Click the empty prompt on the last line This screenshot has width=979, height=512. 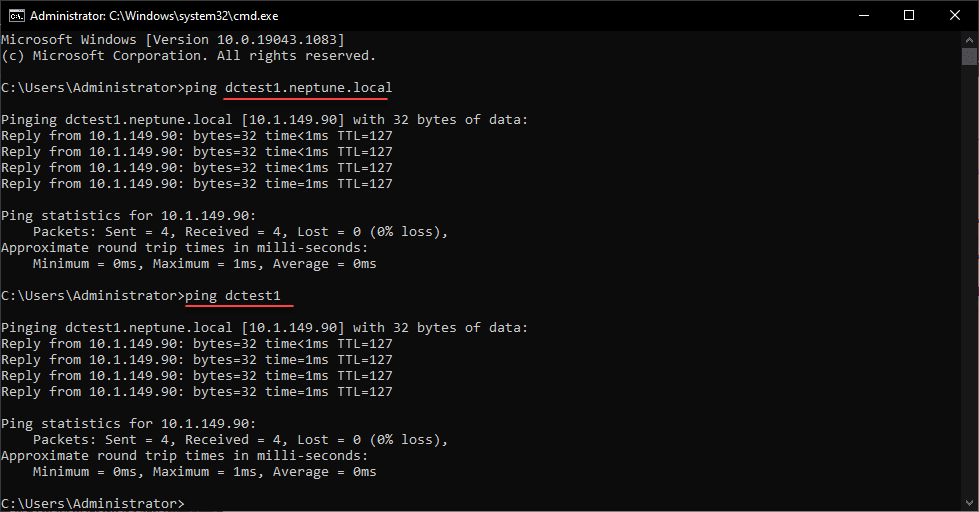pos(93,502)
